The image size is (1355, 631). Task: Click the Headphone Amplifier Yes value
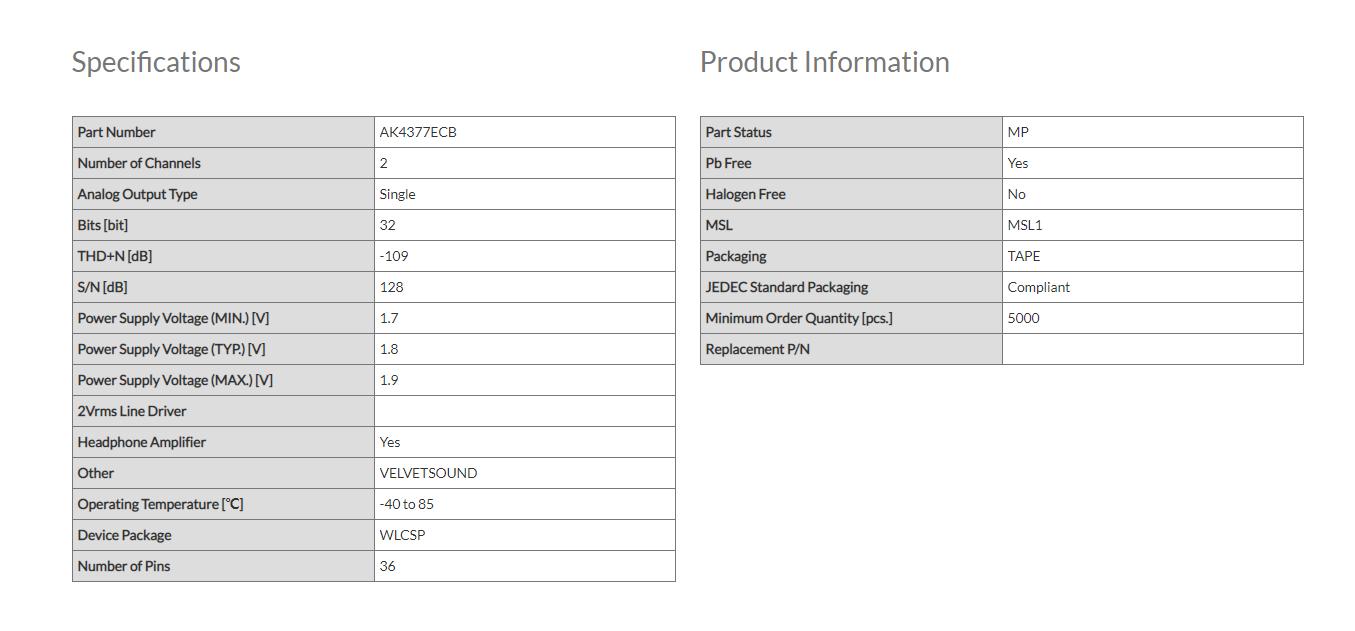(x=390, y=442)
